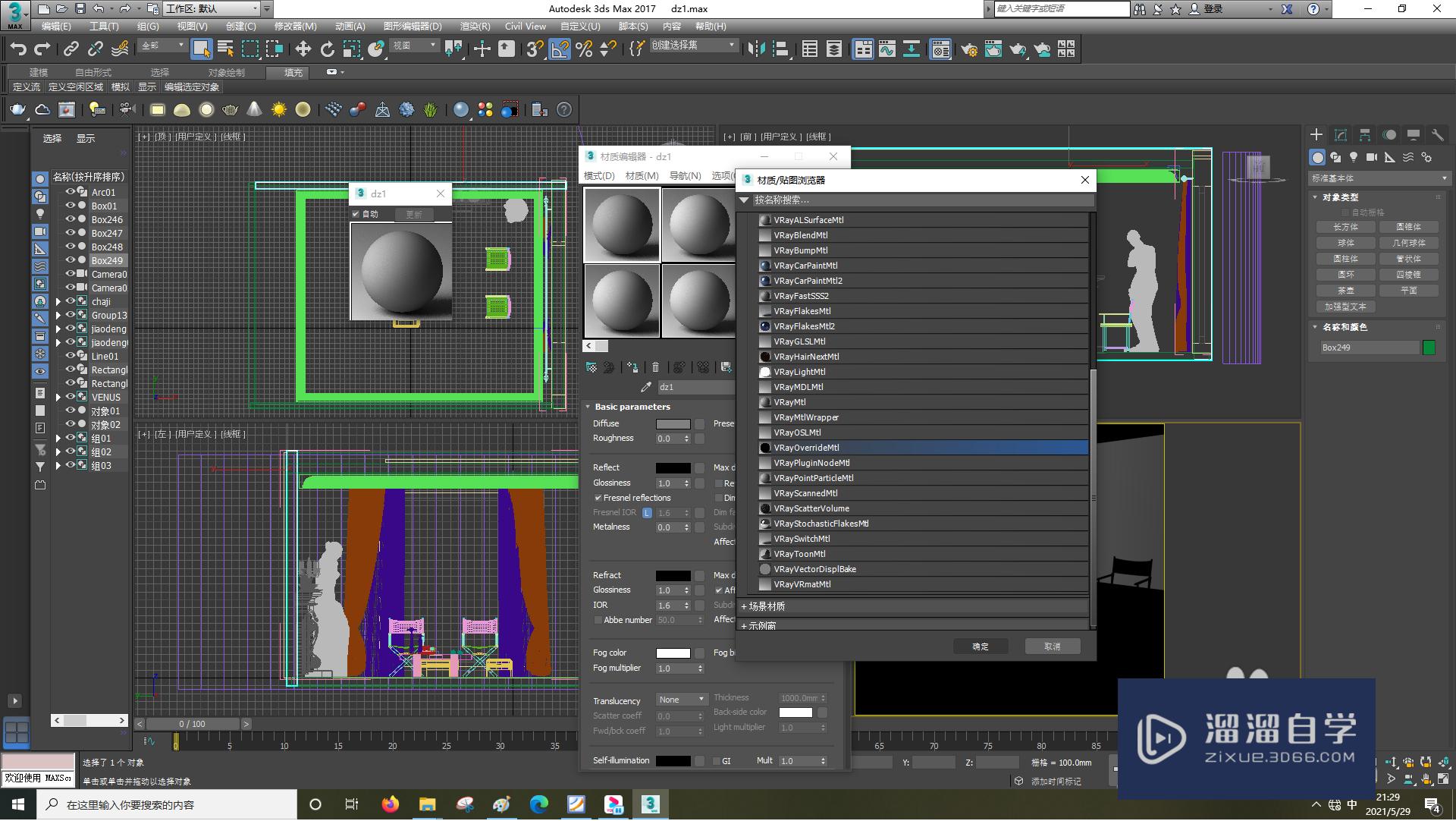This screenshot has width=1456, height=821.
Task: Expand the Group13 tree node
Action: [x=58, y=315]
